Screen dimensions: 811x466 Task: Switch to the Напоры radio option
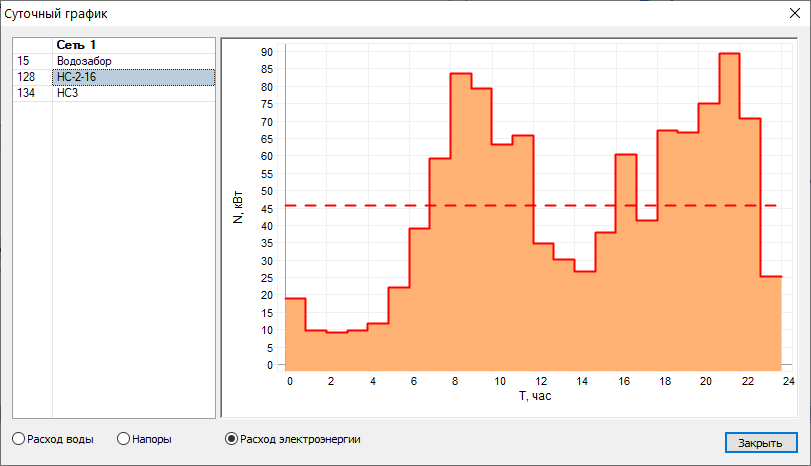click(124, 438)
